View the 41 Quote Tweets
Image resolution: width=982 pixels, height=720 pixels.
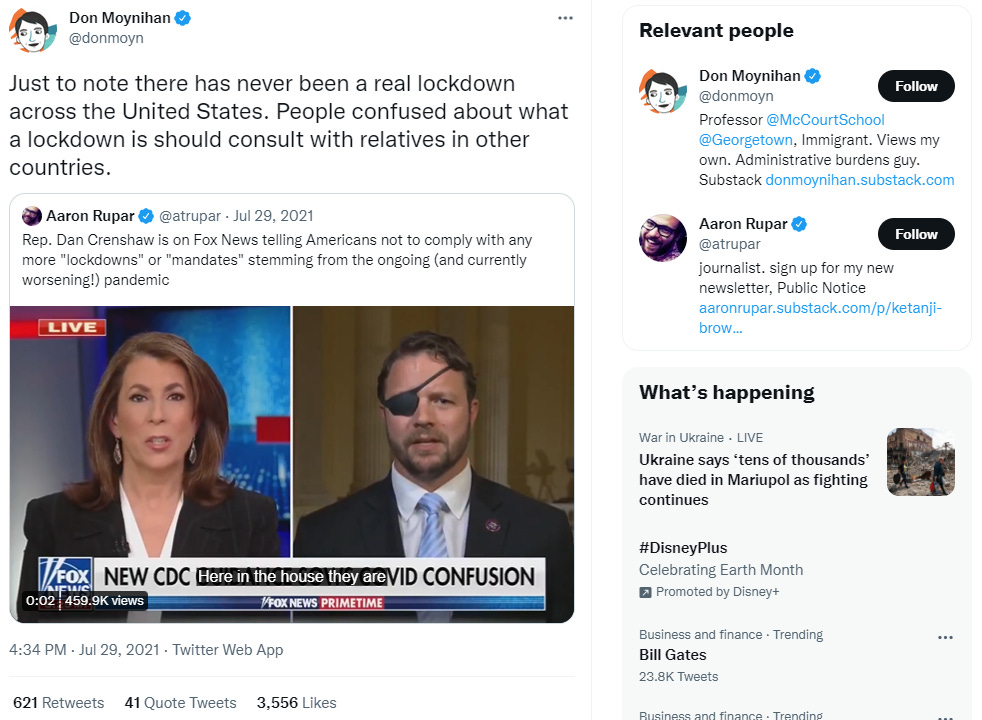pos(180,702)
